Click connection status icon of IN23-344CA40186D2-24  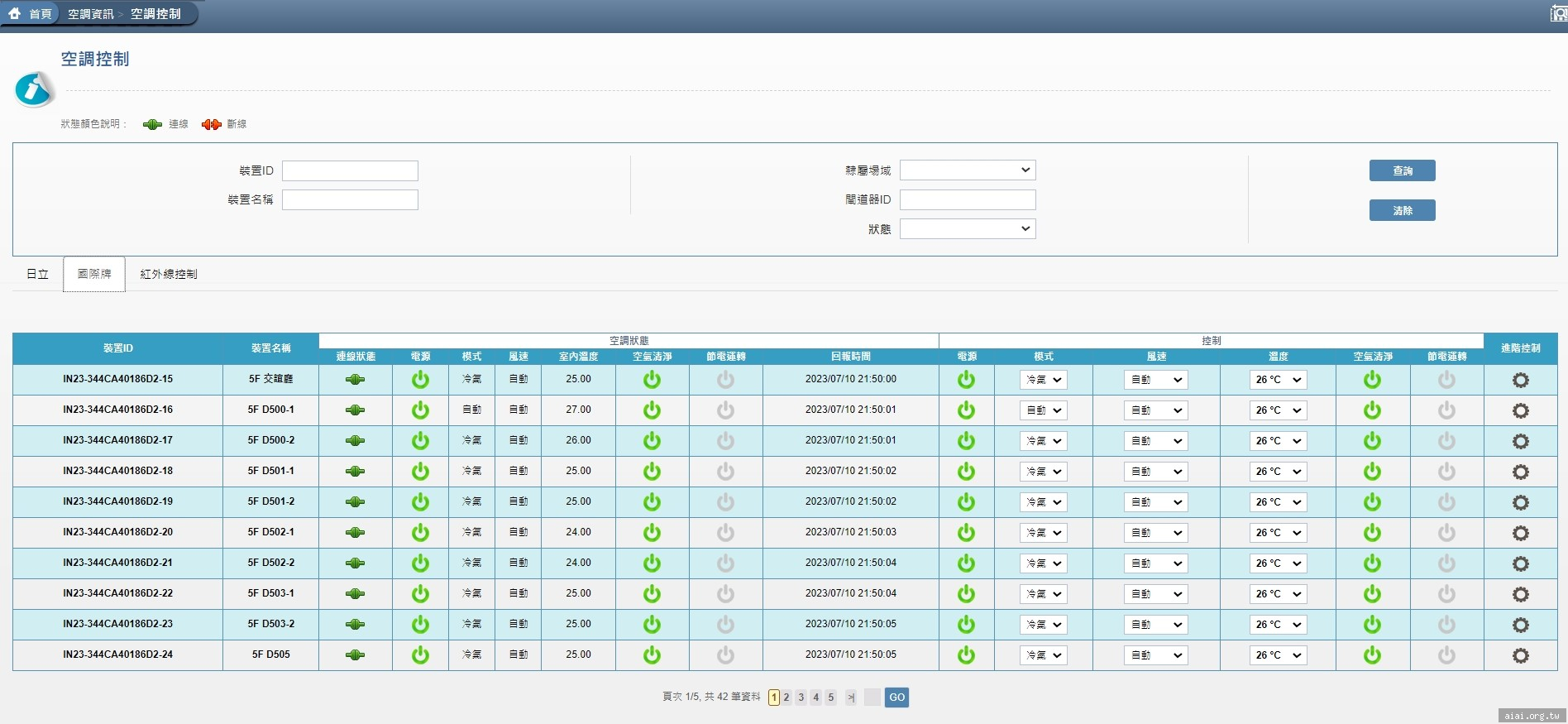tap(355, 655)
